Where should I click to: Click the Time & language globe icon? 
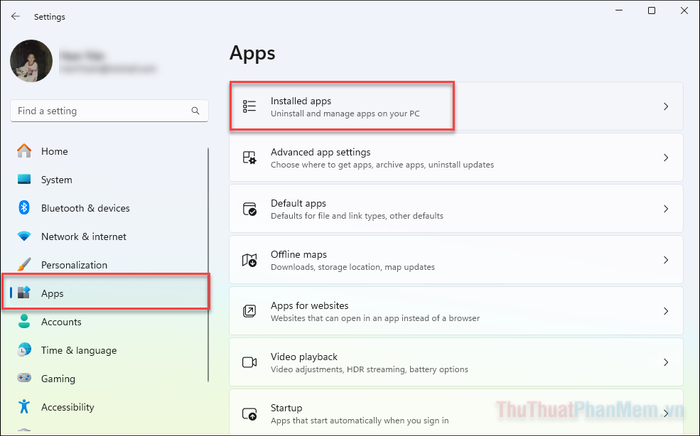(x=24, y=350)
